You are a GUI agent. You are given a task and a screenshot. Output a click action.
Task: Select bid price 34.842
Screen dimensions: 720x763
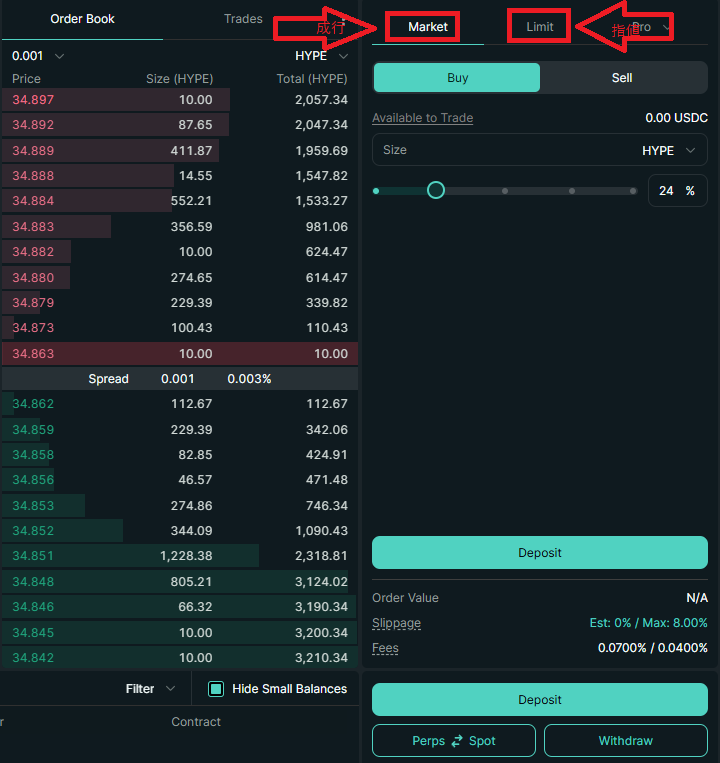pyautogui.click(x=33, y=658)
